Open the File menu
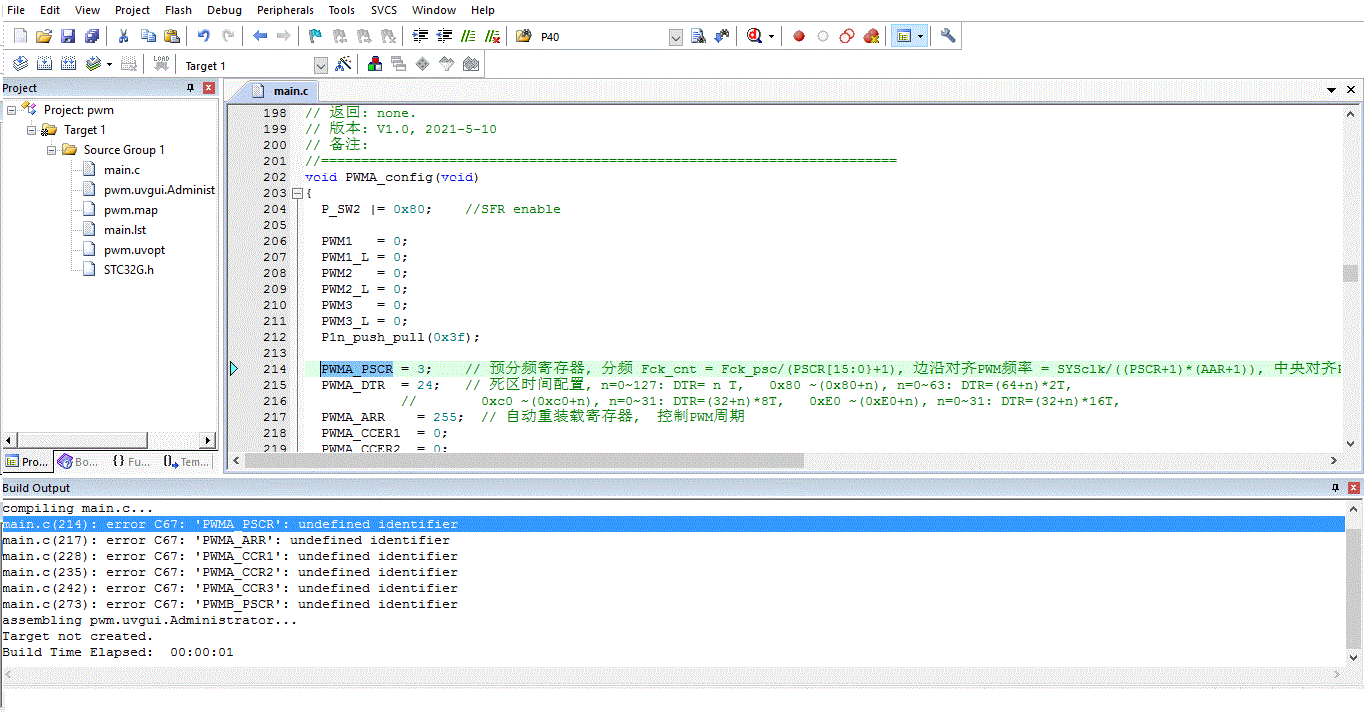Viewport: 1370px width, 712px height. click(16, 10)
